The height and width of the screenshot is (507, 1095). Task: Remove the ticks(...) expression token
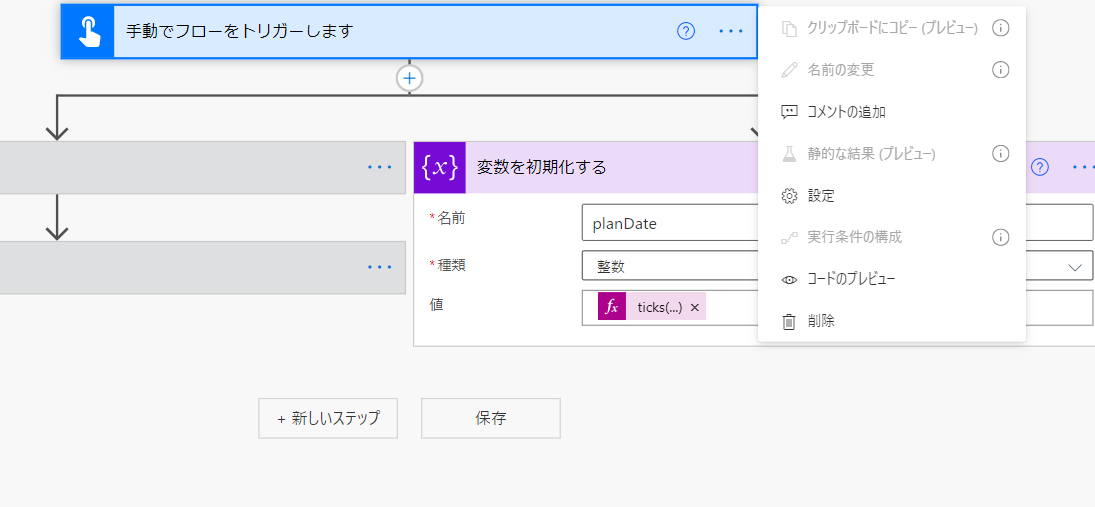695,307
